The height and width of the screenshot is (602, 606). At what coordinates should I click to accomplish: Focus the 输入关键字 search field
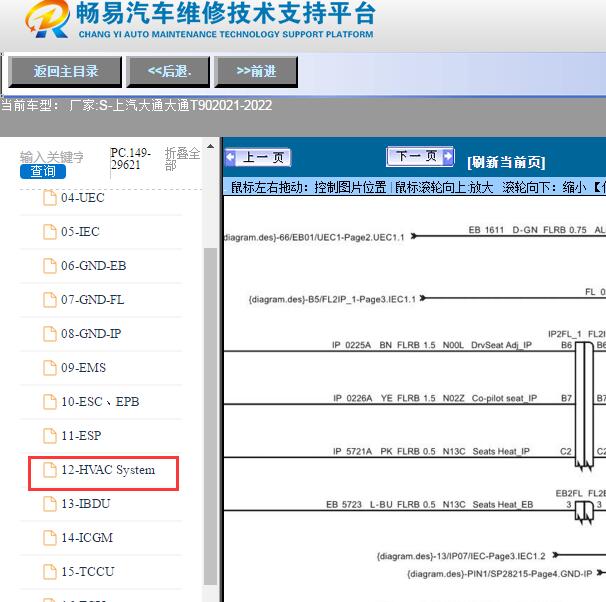coord(52,157)
